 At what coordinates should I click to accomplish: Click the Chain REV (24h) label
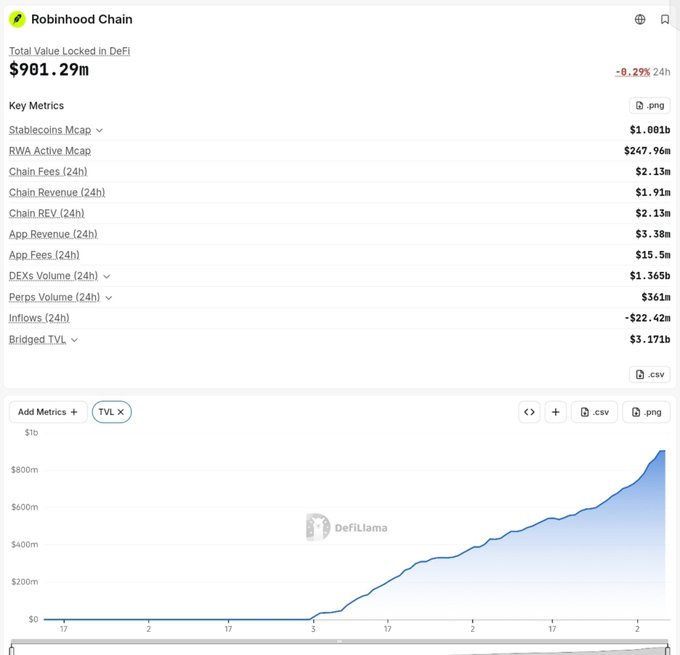point(46,213)
